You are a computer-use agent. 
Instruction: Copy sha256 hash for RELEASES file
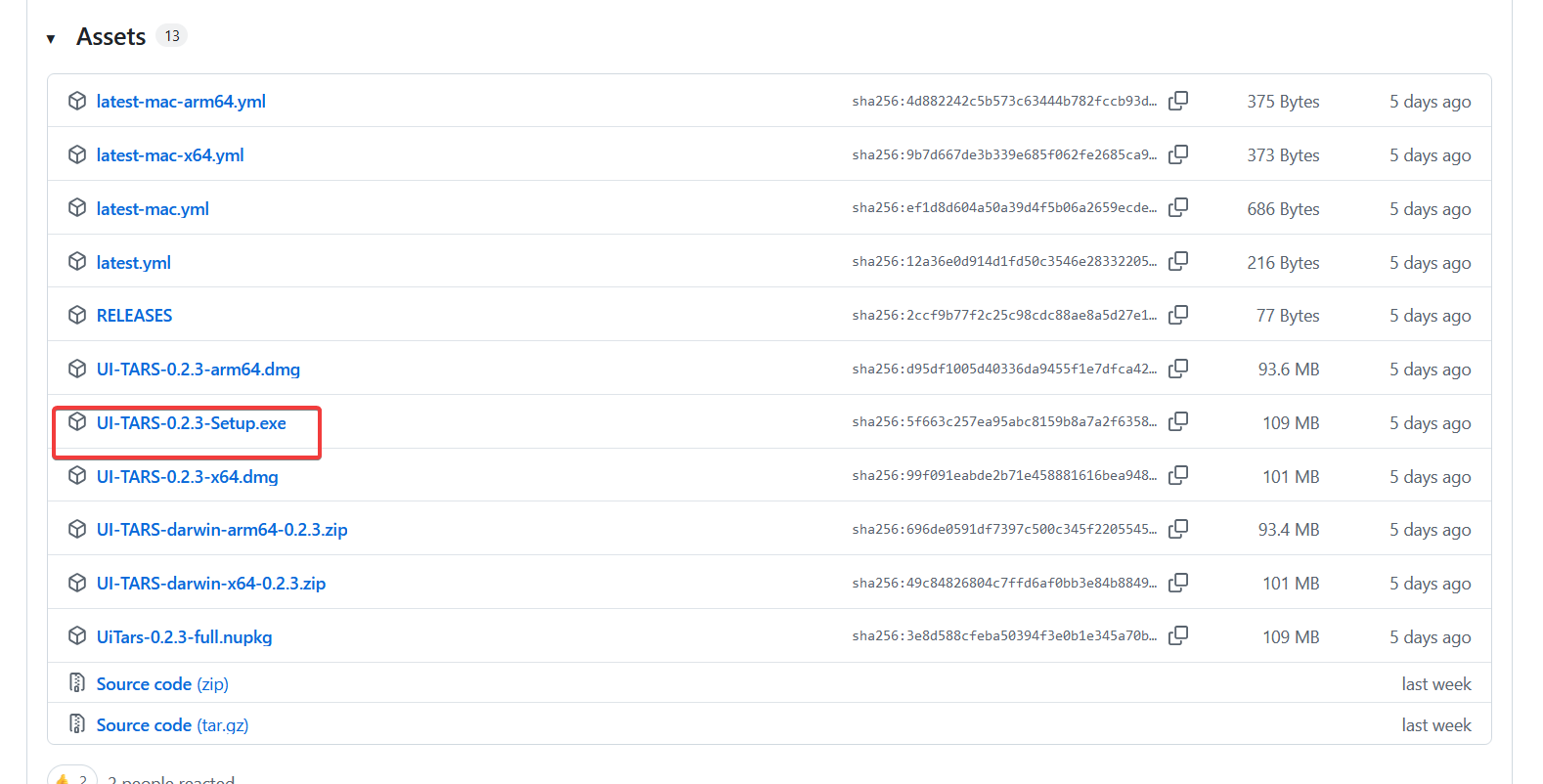pos(1178,315)
